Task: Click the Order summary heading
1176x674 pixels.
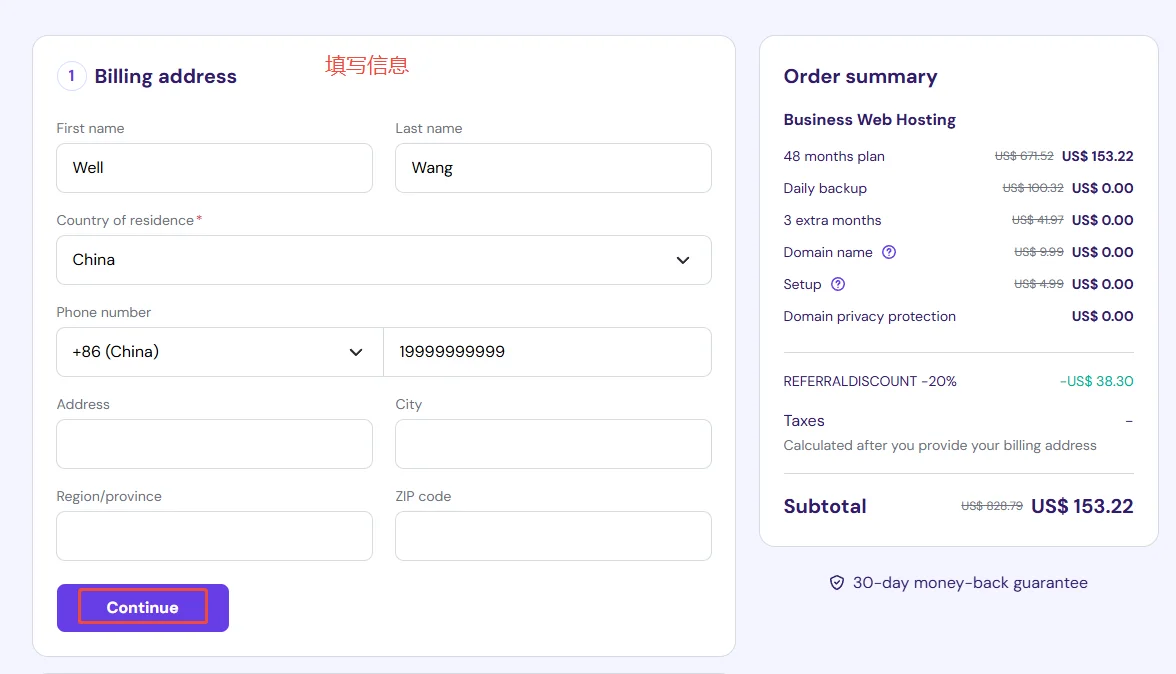Action: 860,76
